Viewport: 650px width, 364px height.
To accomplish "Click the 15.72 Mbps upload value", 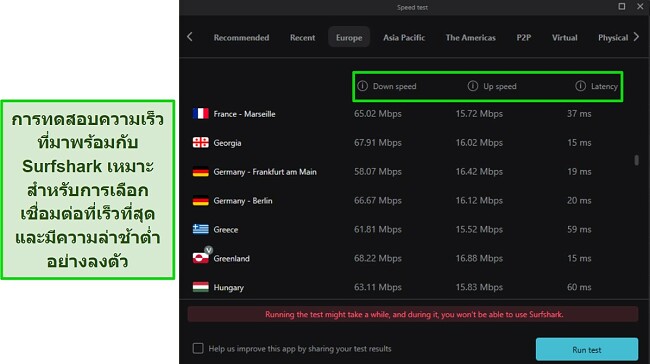I will [x=479, y=114].
